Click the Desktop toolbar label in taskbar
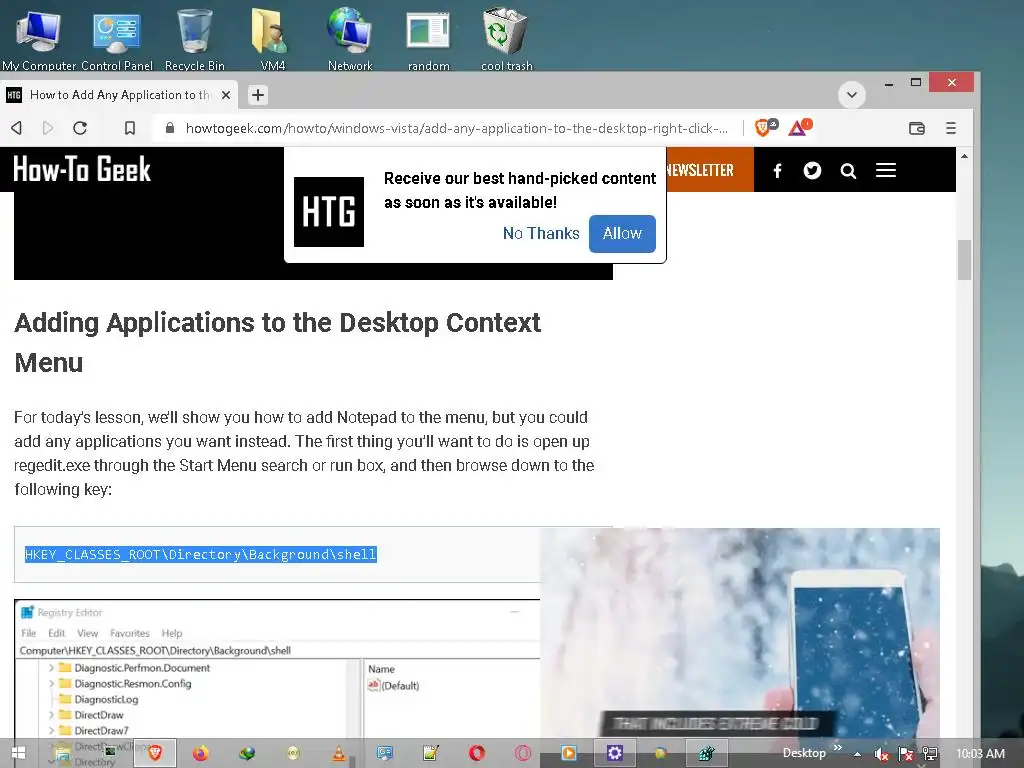The image size is (1024, 768). pos(804,753)
